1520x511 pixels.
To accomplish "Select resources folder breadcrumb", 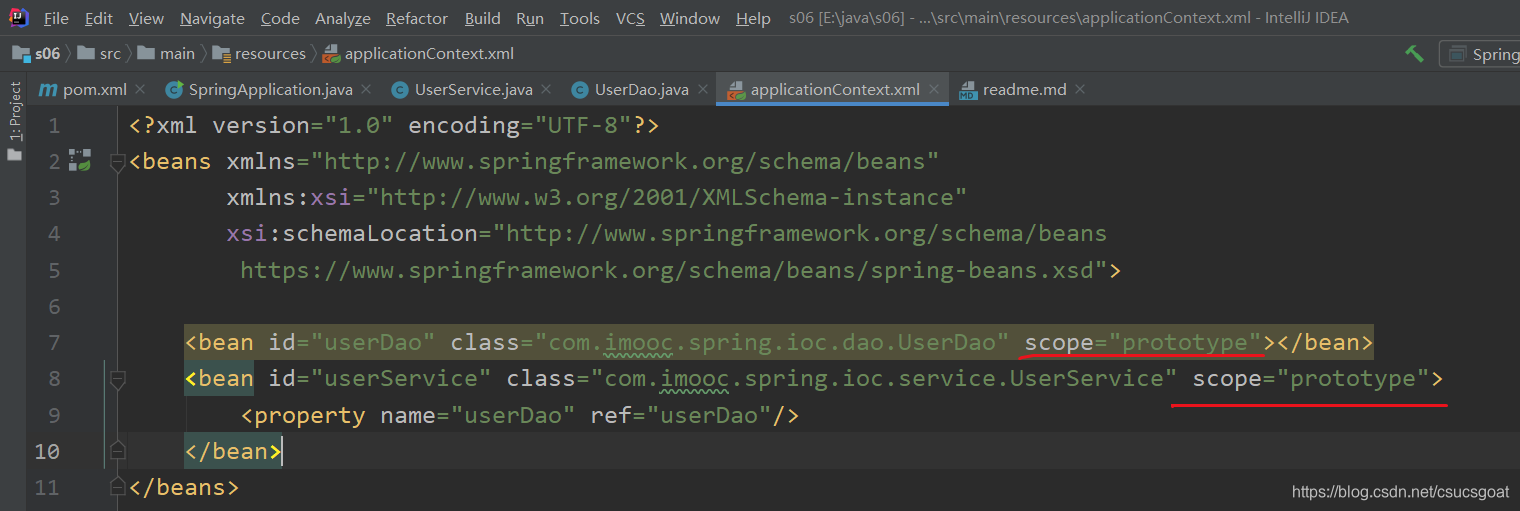I will pyautogui.click(x=257, y=53).
